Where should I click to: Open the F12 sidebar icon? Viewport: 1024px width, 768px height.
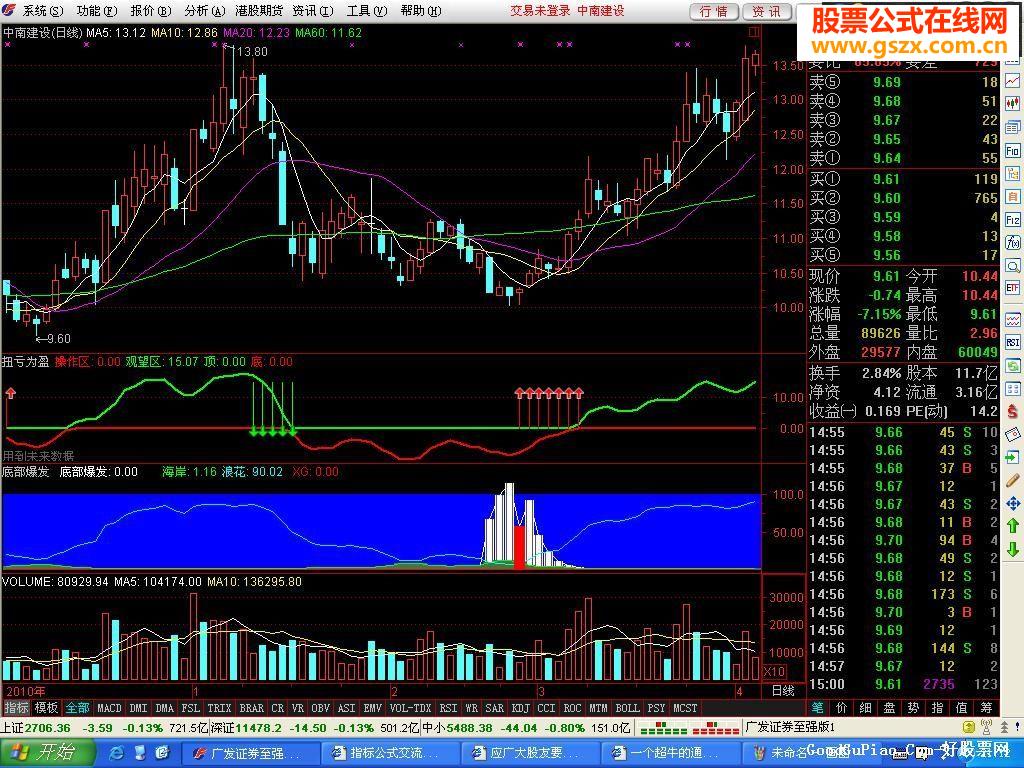point(1012,219)
